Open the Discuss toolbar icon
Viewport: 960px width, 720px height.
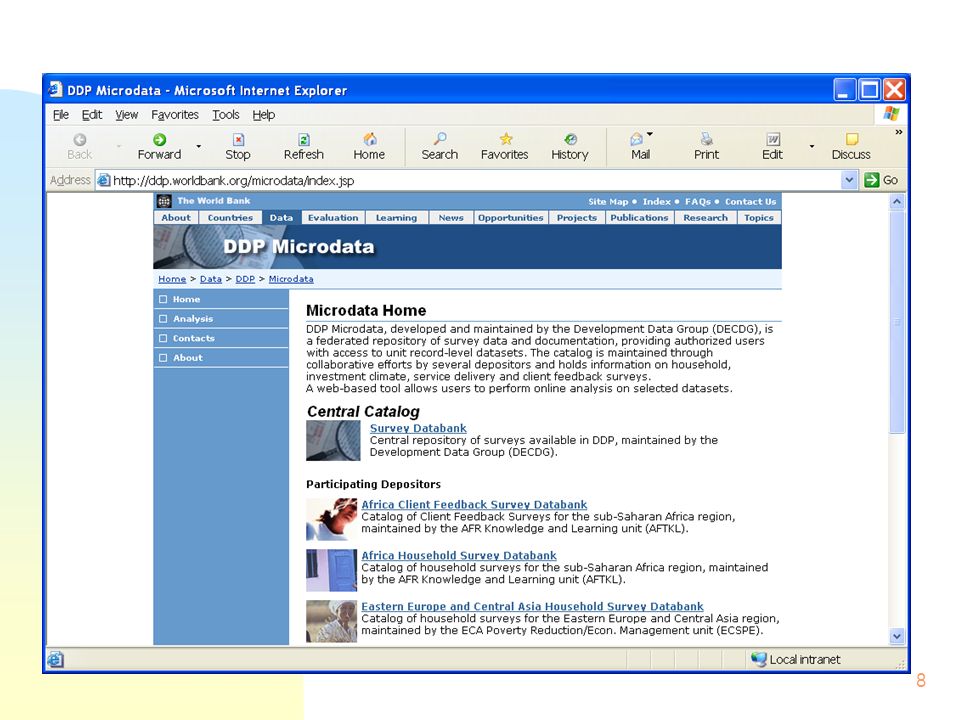[852, 139]
